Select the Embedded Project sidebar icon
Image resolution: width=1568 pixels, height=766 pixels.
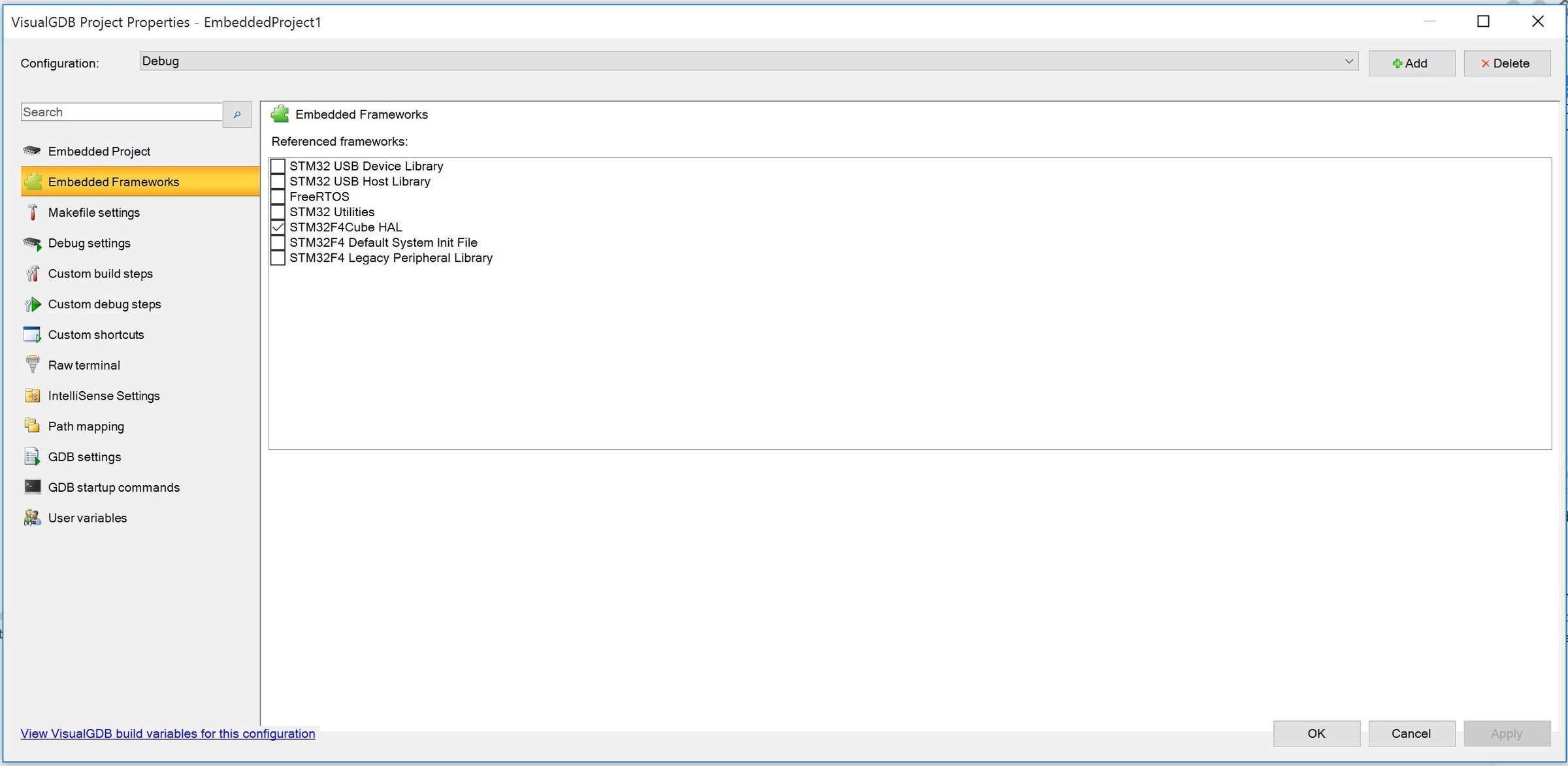(x=31, y=151)
